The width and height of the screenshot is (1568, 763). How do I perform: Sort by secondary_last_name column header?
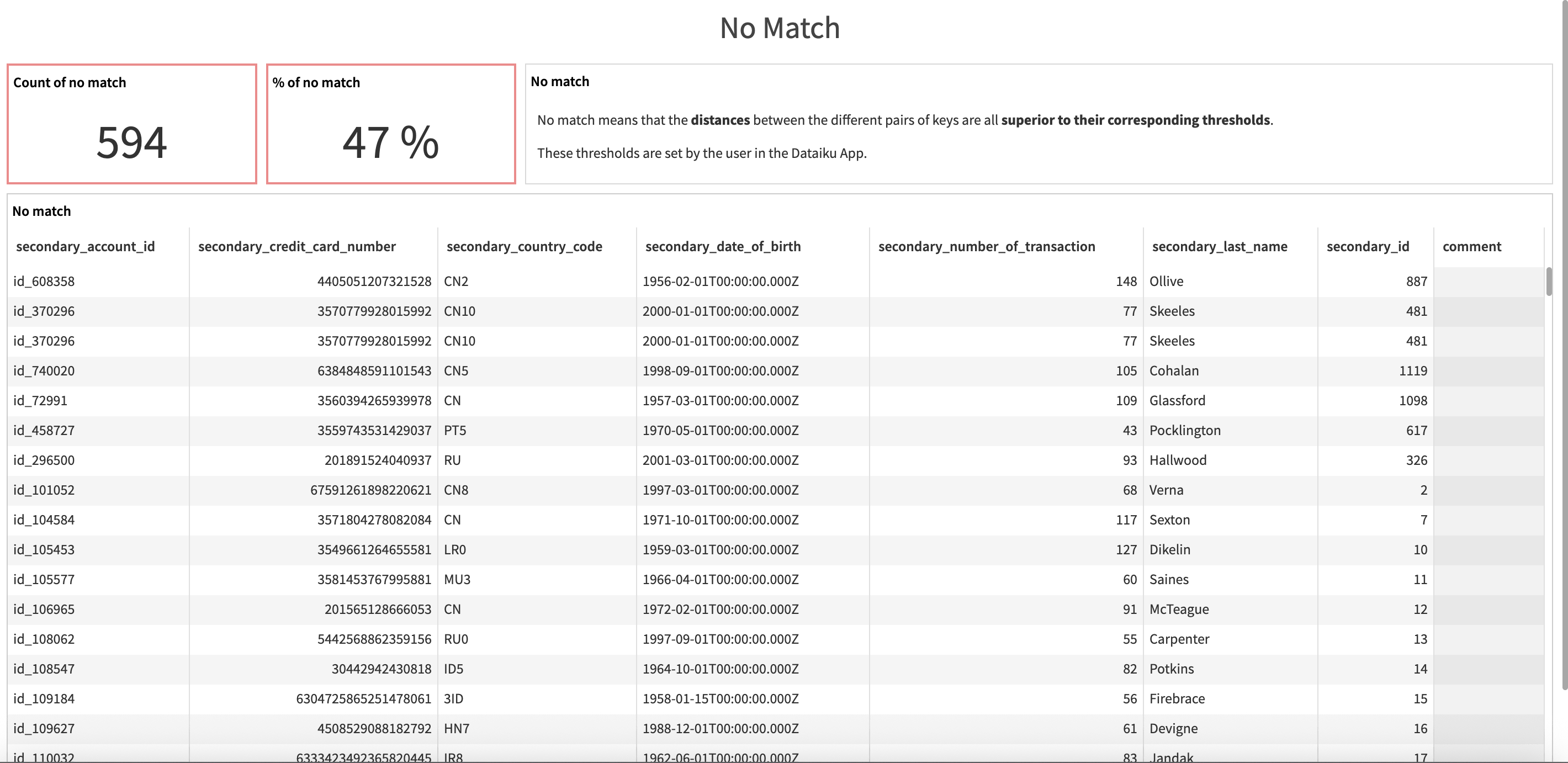1219,246
